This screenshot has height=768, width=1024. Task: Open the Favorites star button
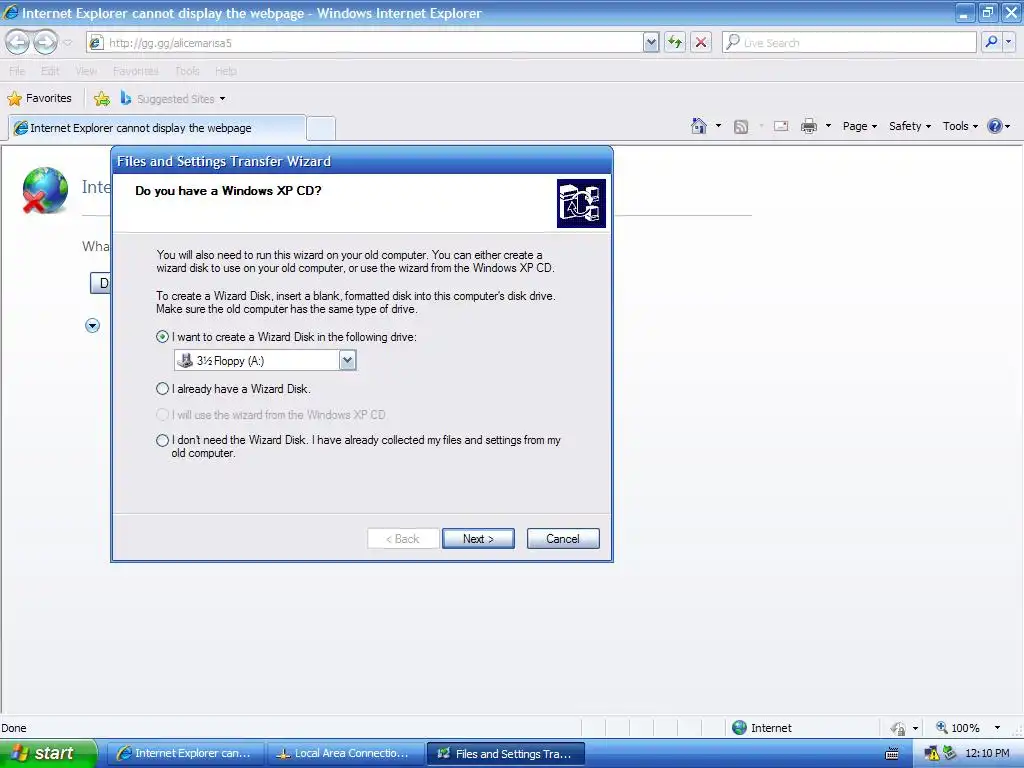pyautogui.click(x=39, y=99)
